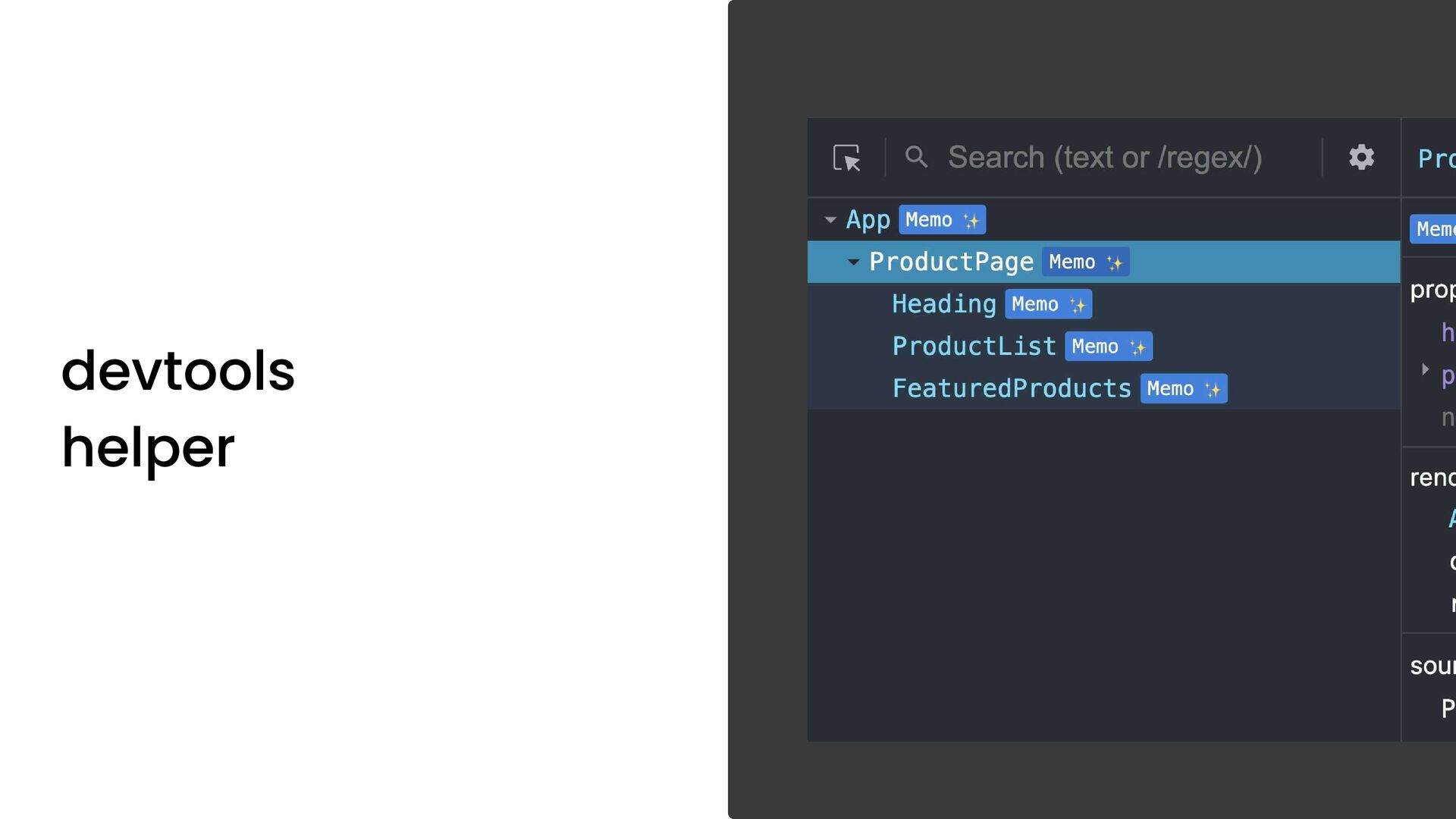The width and height of the screenshot is (1456, 819).
Task: Click the Memo badge next to FeaturedProducts
Action: pyautogui.click(x=1184, y=389)
